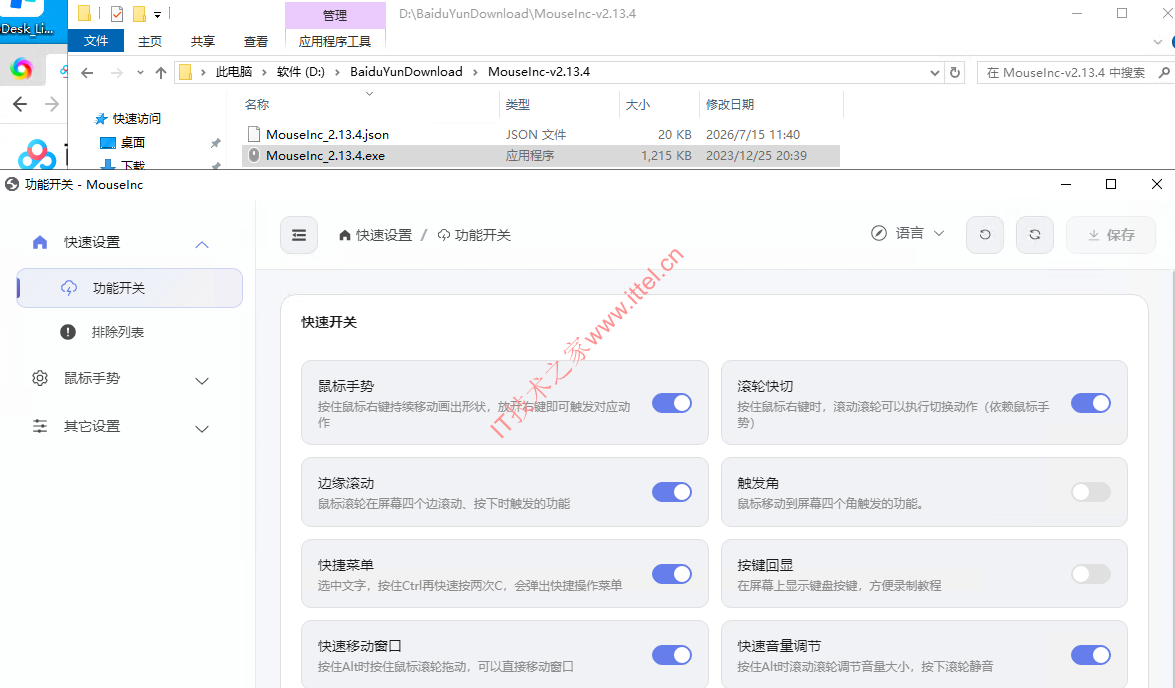1175x688 pixels.
Task: Open recent locations dropdown beside forward arrow
Action: (140, 73)
